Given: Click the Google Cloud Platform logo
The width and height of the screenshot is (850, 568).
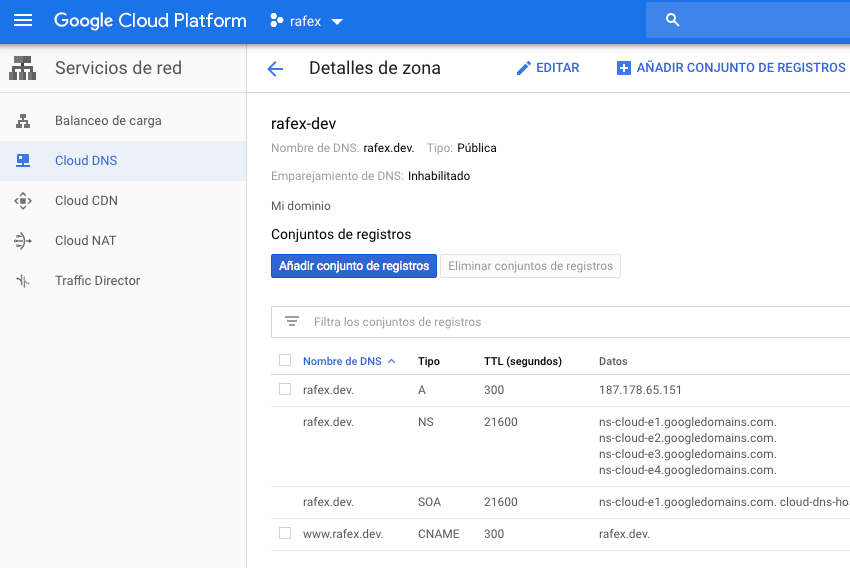Looking at the screenshot, I should [150, 21].
